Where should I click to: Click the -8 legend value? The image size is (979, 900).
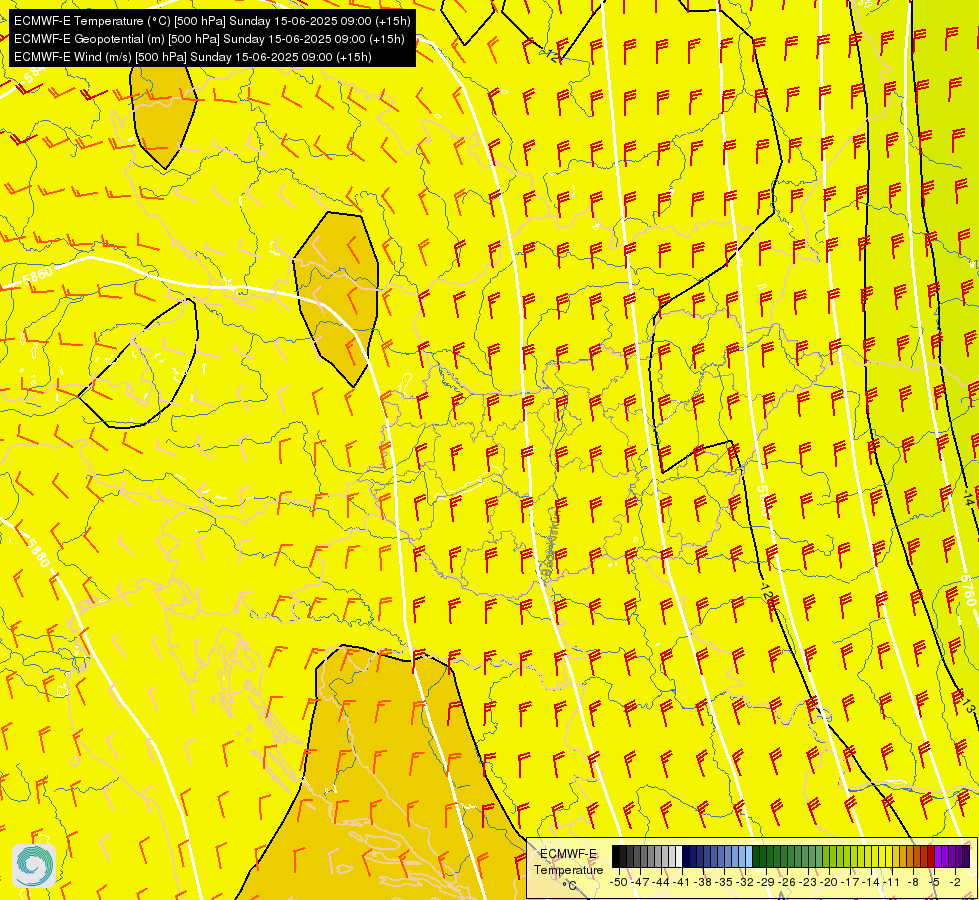point(913,882)
